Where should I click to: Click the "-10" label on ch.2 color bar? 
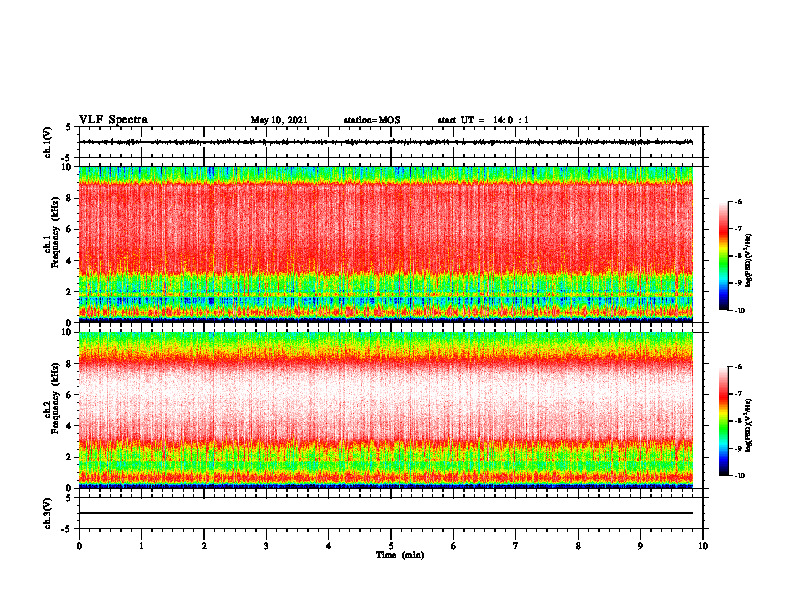739,475
